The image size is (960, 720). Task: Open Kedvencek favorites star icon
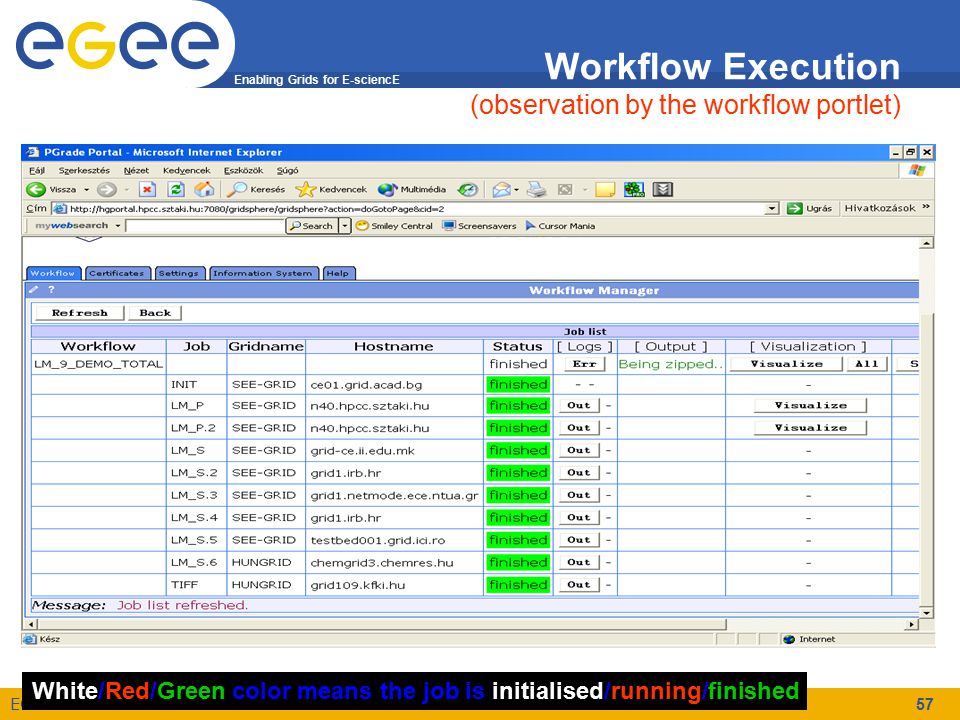pyautogui.click(x=305, y=190)
